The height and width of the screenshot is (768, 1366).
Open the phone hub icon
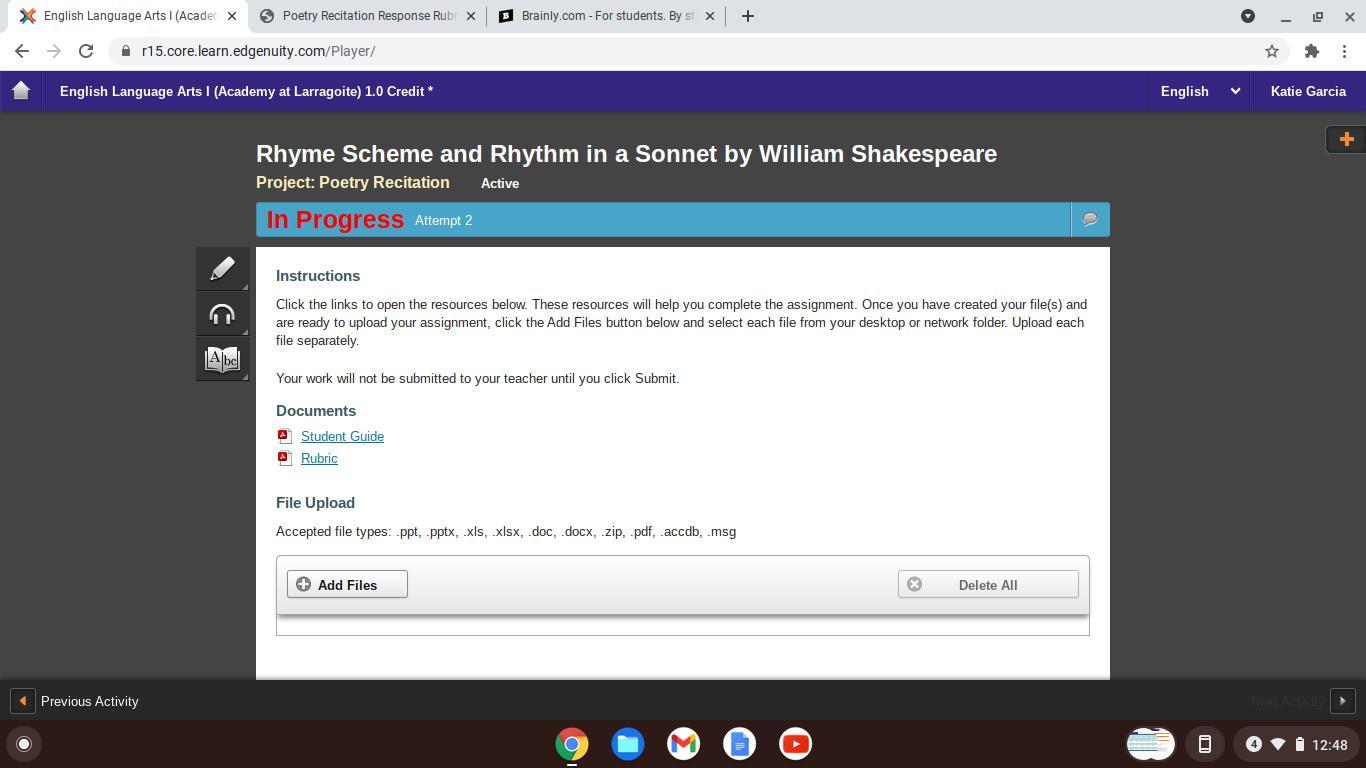click(x=1205, y=744)
